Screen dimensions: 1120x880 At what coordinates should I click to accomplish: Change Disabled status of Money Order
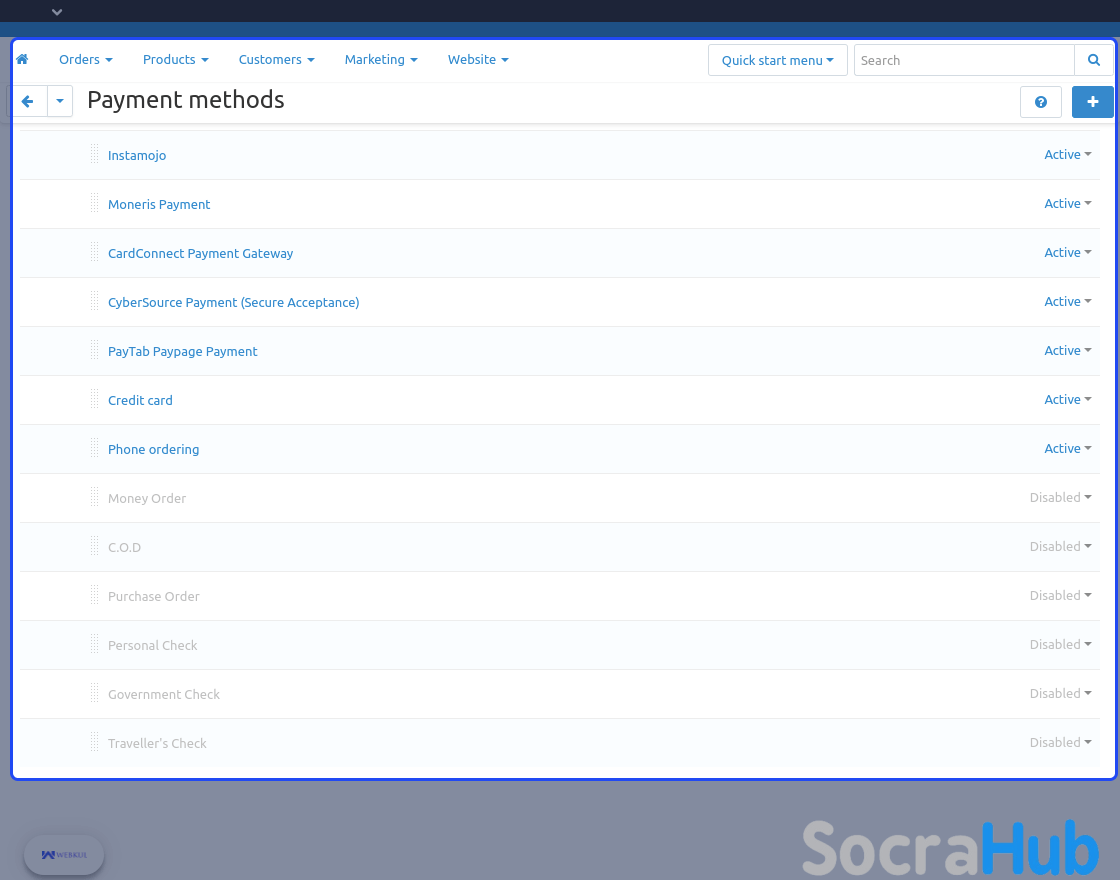[x=1060, y=498]
